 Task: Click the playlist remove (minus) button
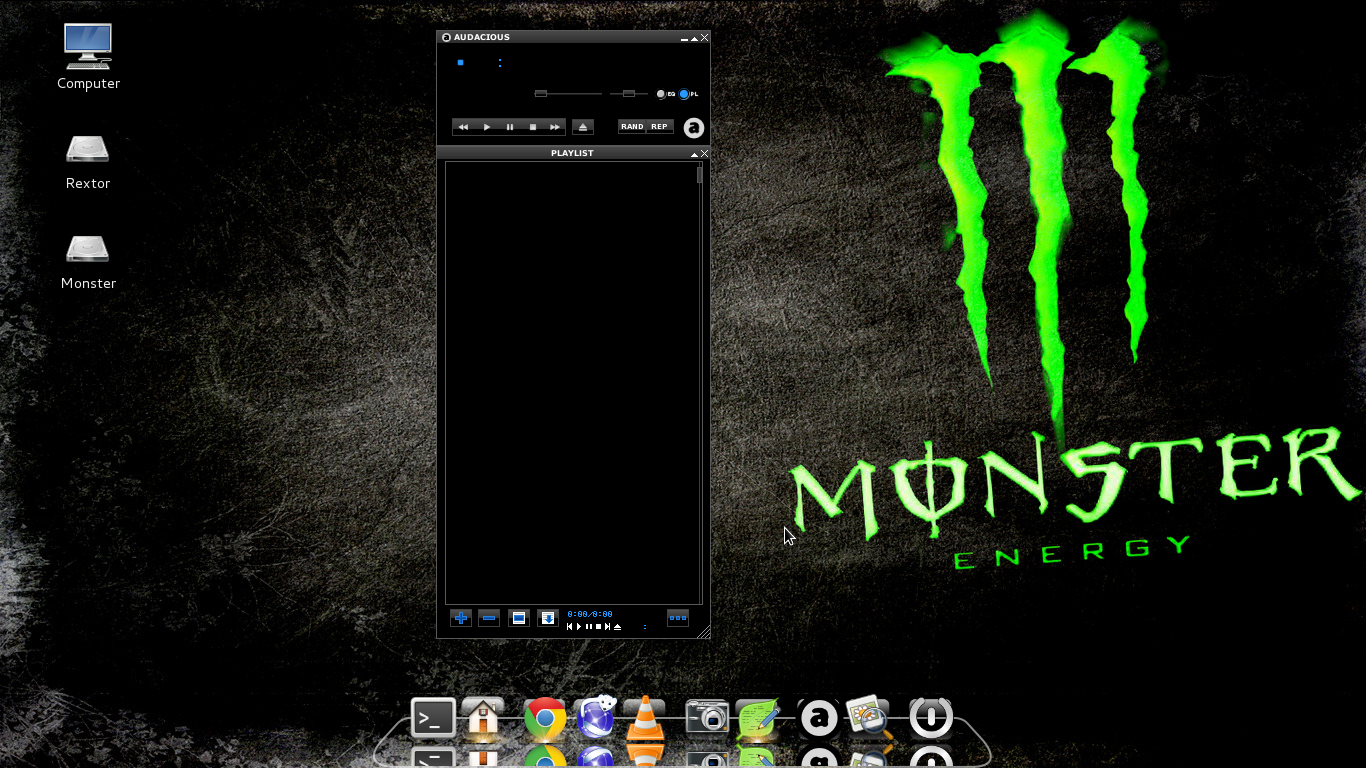tap(489, 618)
